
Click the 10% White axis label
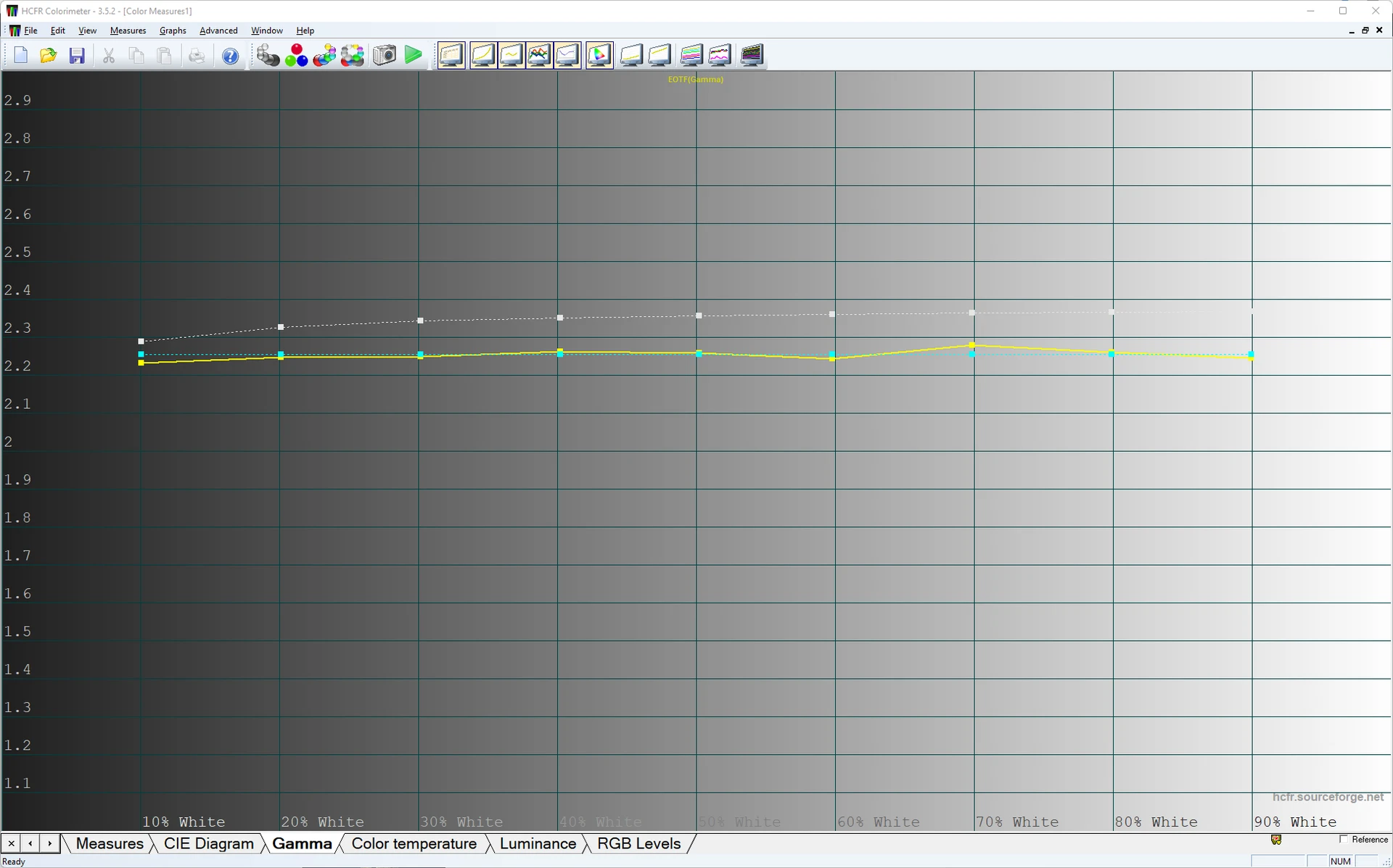point(184,822)
